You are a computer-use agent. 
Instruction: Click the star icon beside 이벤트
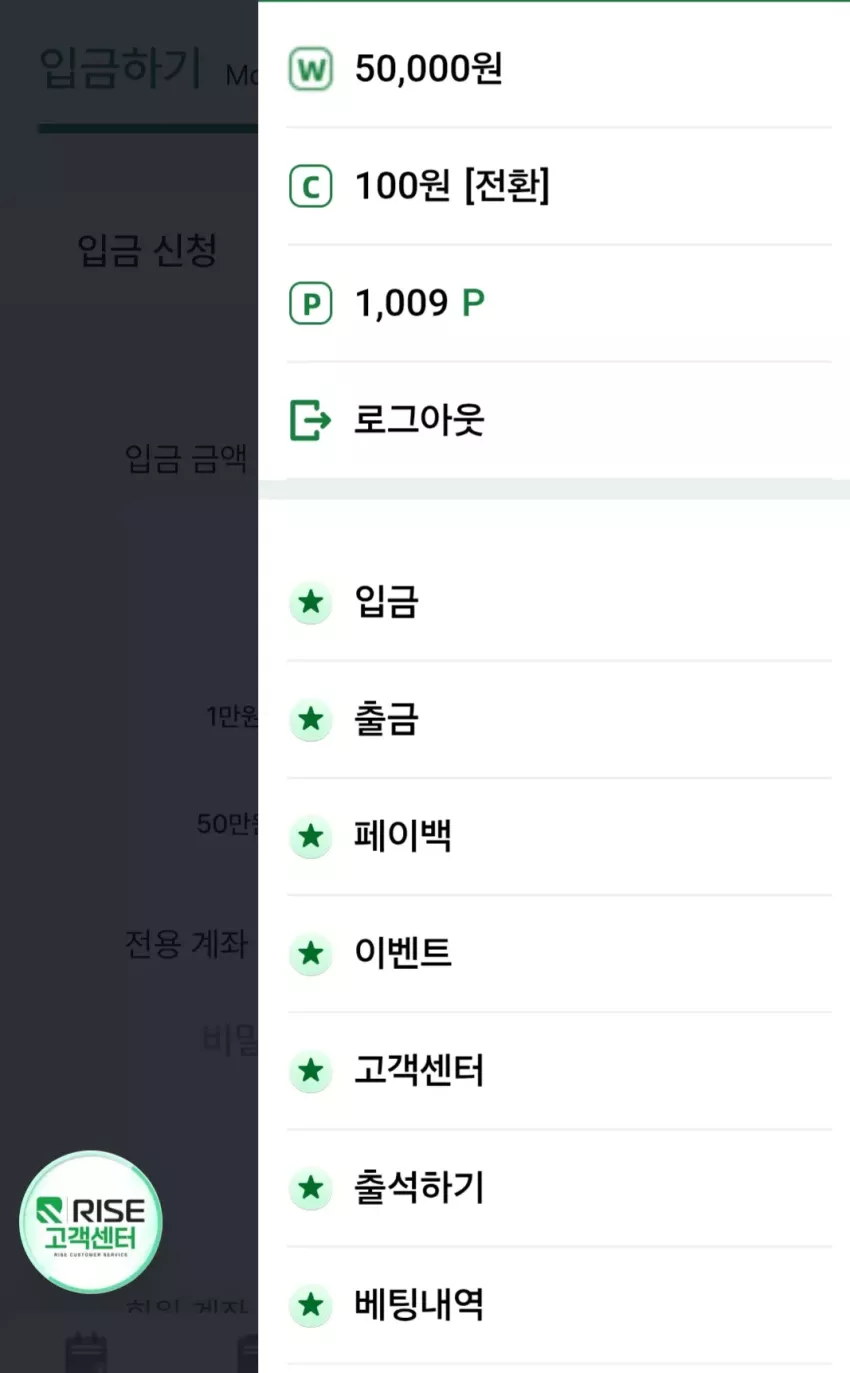pyautogui.click(x=311, y=954)
